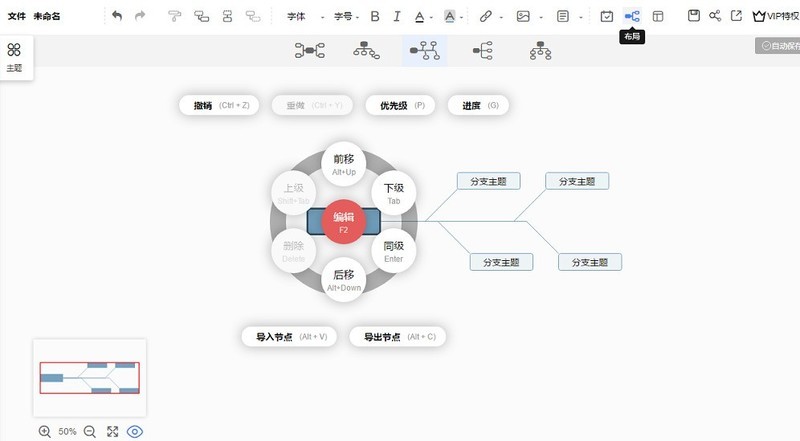Insert a hyperlink with the link icon

(x=485, y=16)
